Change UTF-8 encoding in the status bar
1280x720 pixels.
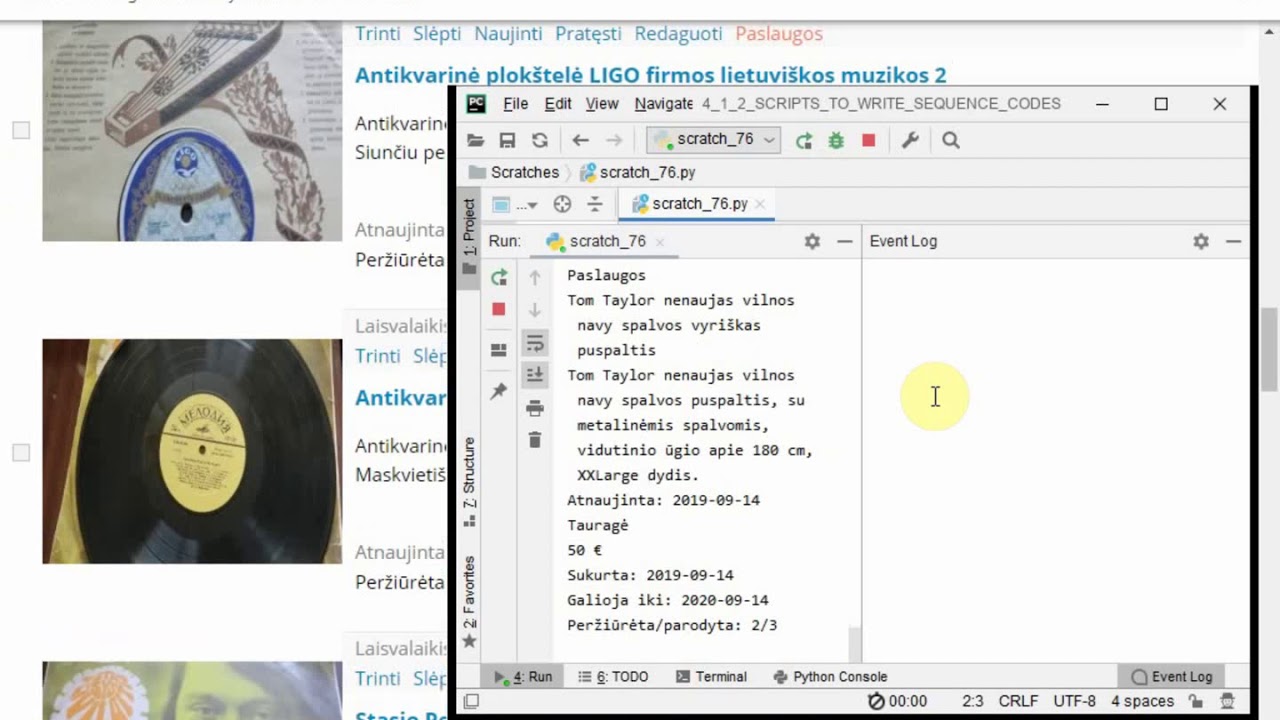click(x=1075, y=702)
